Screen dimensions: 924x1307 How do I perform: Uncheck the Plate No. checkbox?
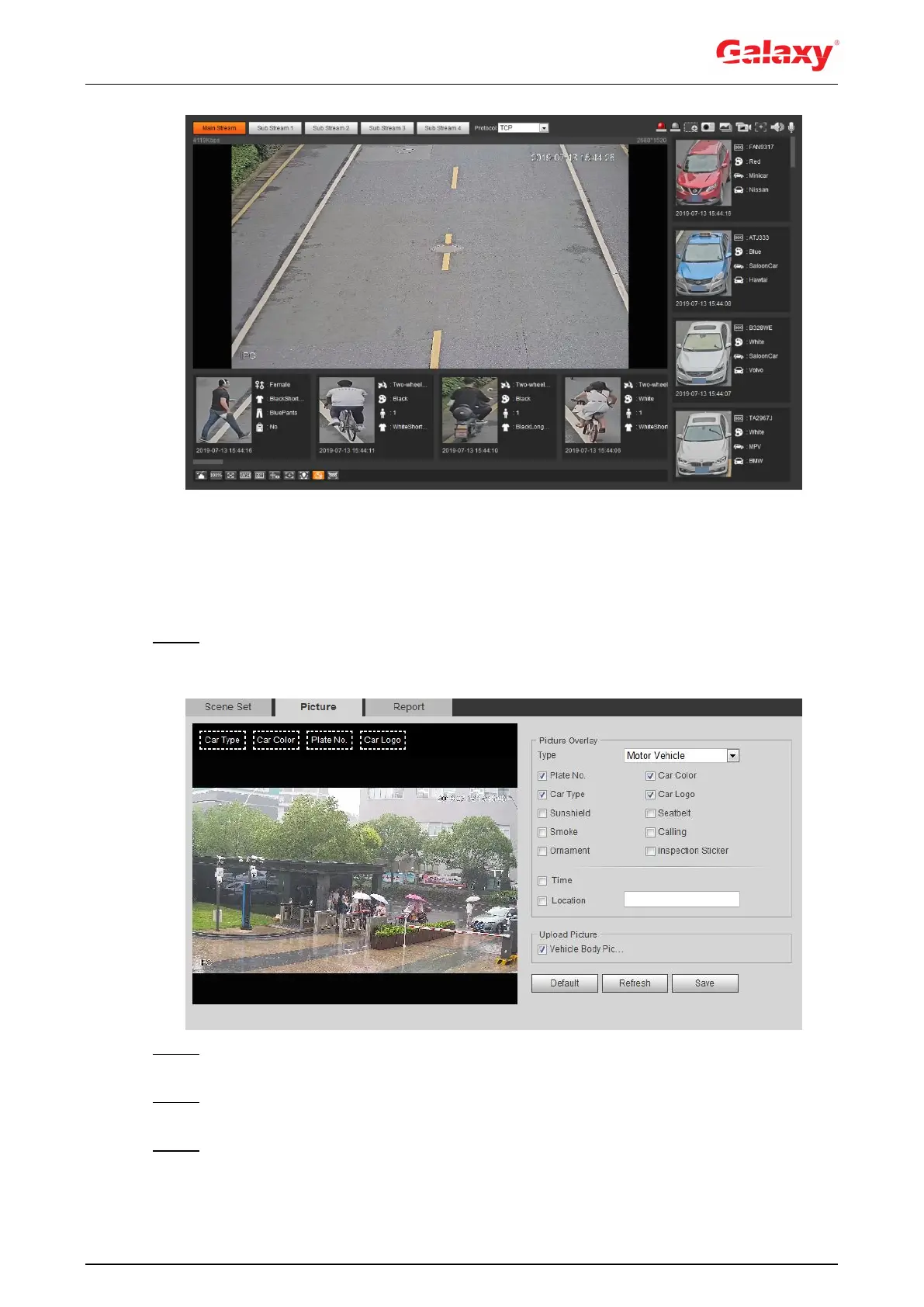click(542, 775)
